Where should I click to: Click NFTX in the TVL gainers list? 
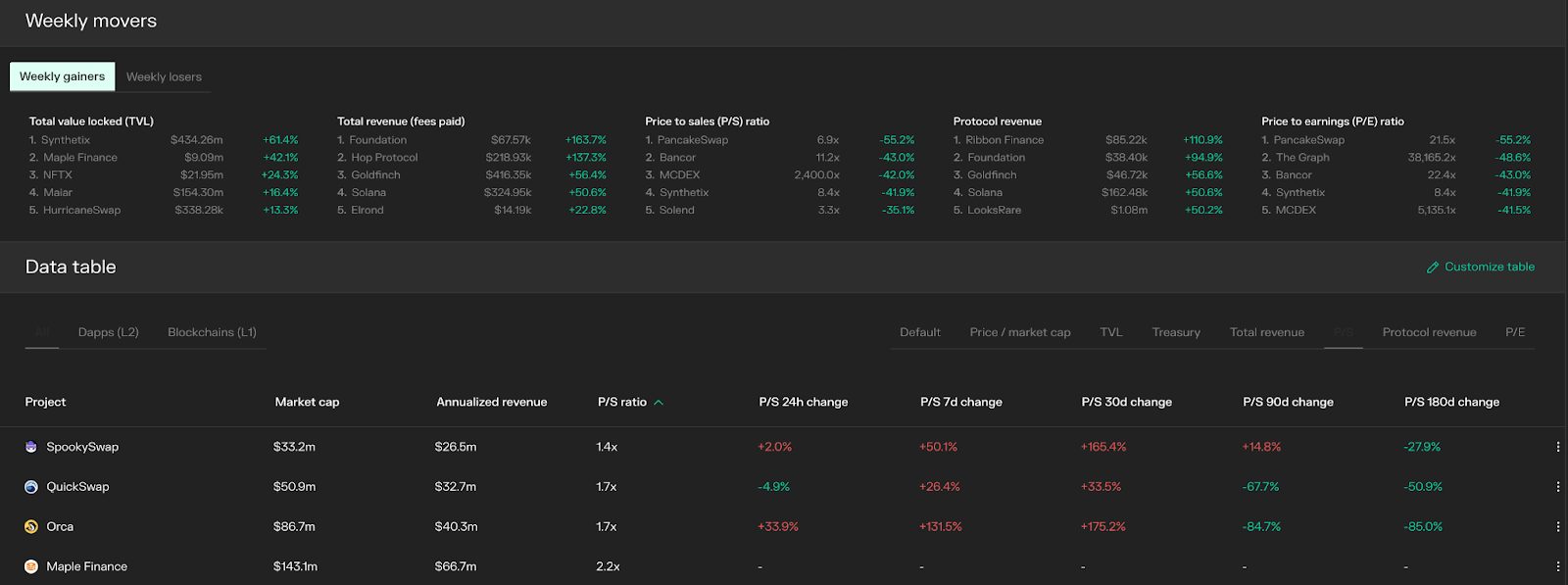pyautogui.click(x=58, y=175)
